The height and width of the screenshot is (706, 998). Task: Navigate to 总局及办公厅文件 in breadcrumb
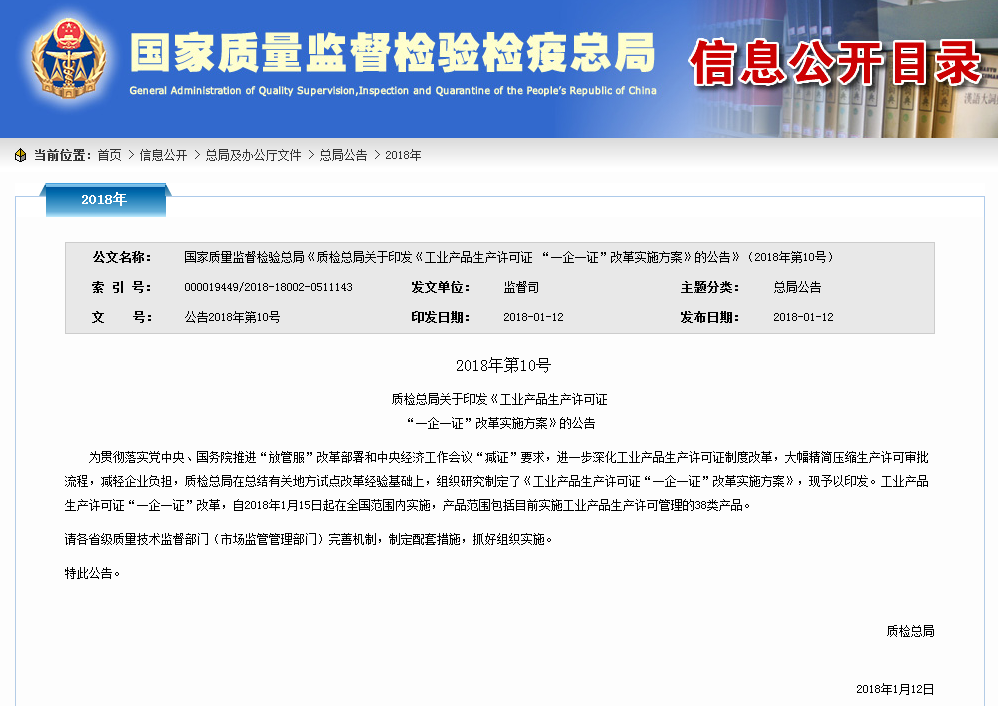253,155
